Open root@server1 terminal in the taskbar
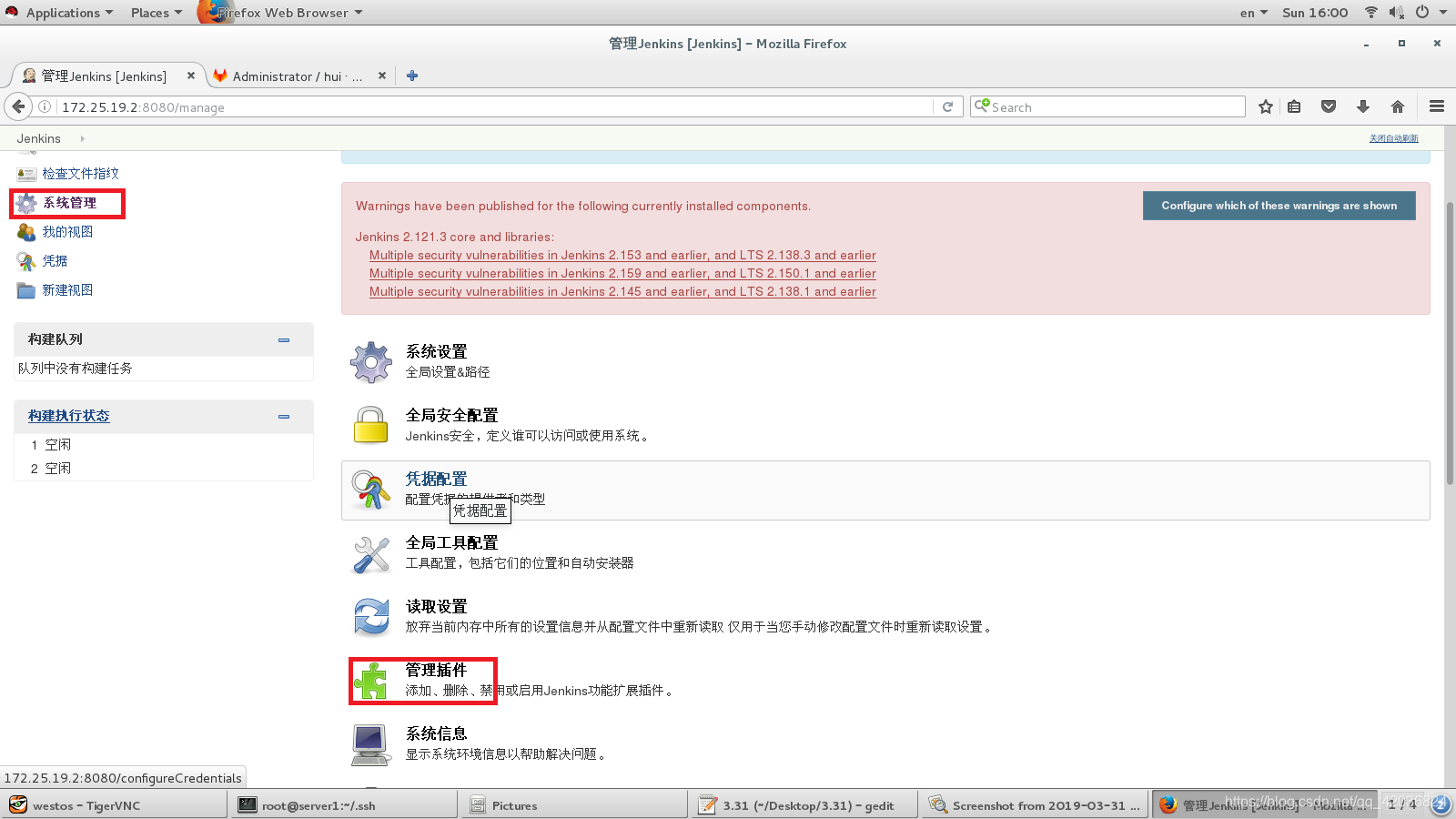1456x819 pixels. (344, 805)
